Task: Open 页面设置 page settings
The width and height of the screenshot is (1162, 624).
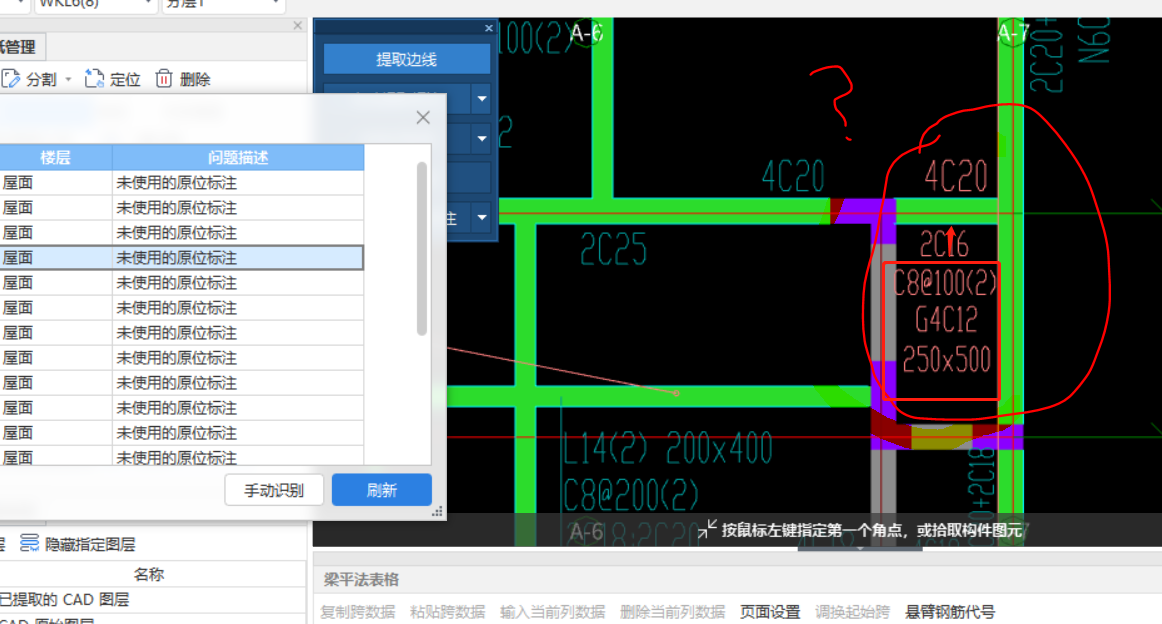Action: coord(770,612)
